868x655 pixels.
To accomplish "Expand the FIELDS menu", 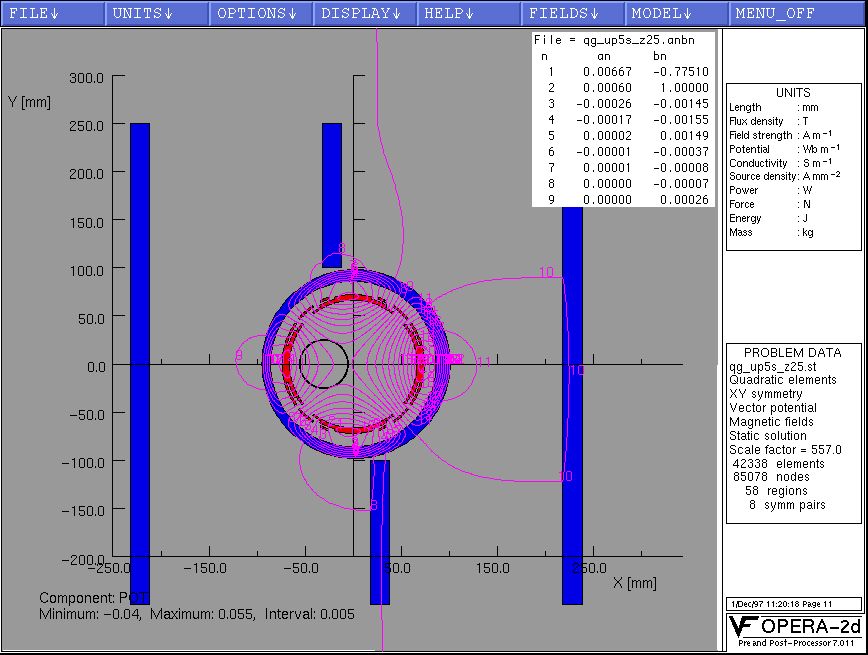I will (573, 14).
